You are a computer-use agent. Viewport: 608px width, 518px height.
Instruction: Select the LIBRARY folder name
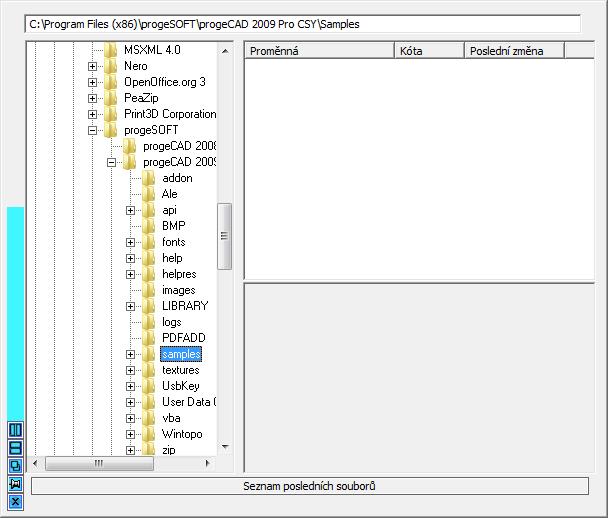coord(185,306)
